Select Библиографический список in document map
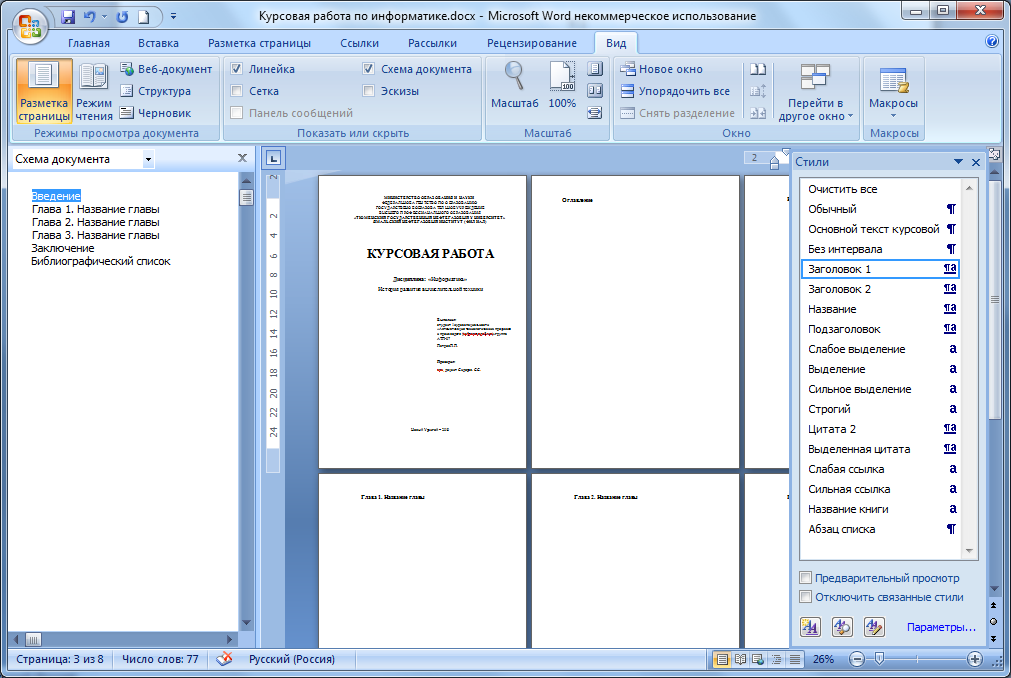 [101, 261]
